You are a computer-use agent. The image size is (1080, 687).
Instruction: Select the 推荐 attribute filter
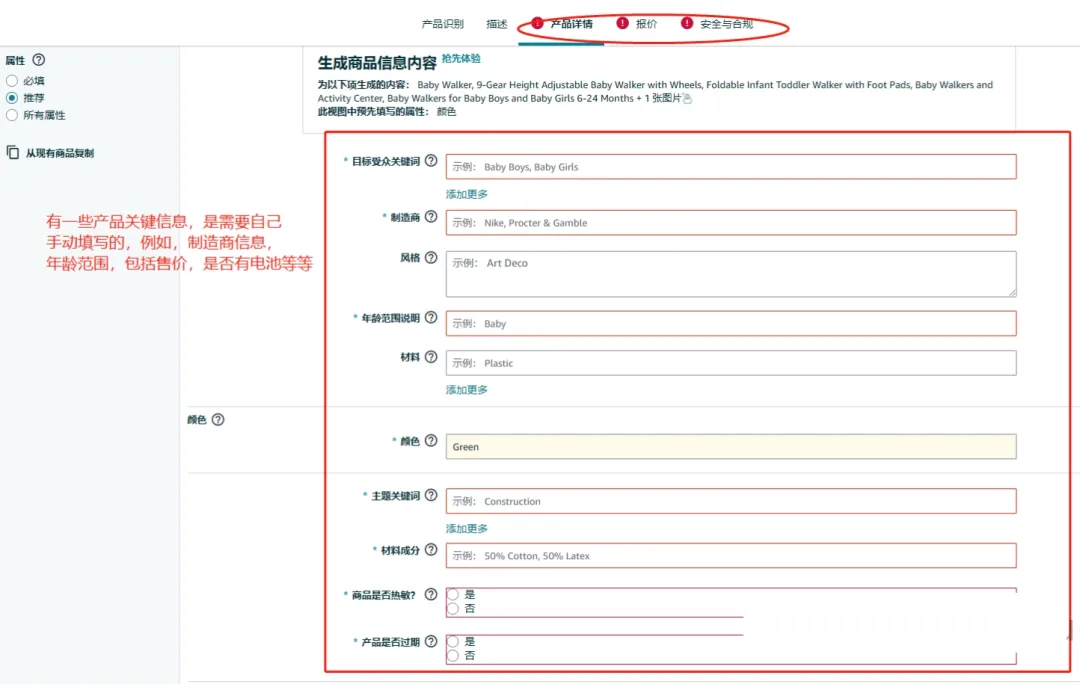(12, 98)
